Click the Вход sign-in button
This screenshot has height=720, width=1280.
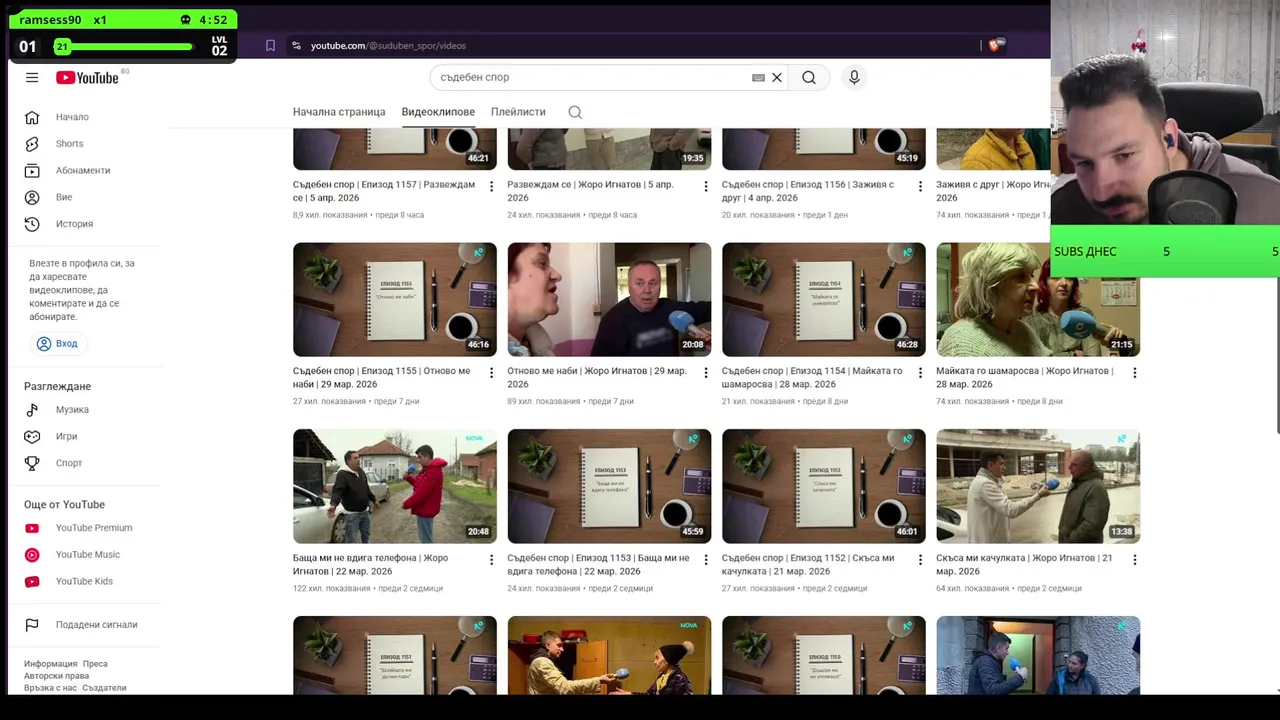57,343
